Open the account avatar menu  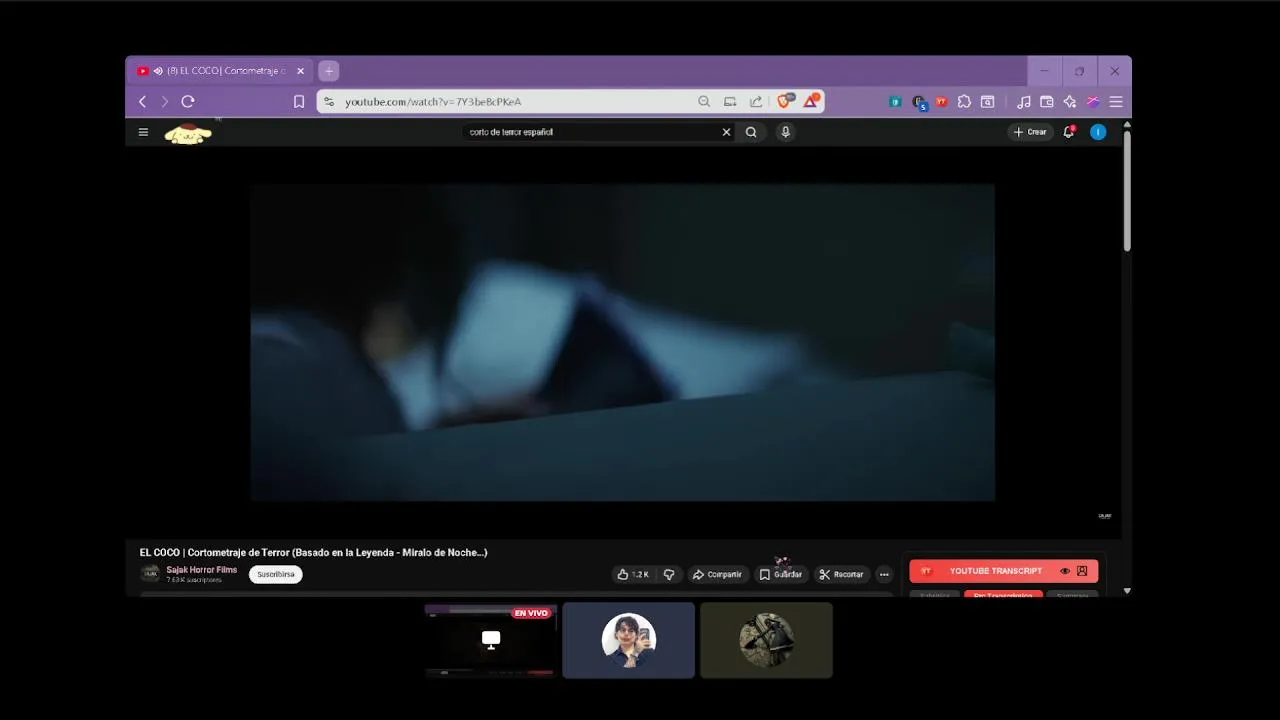[1098, 132]
